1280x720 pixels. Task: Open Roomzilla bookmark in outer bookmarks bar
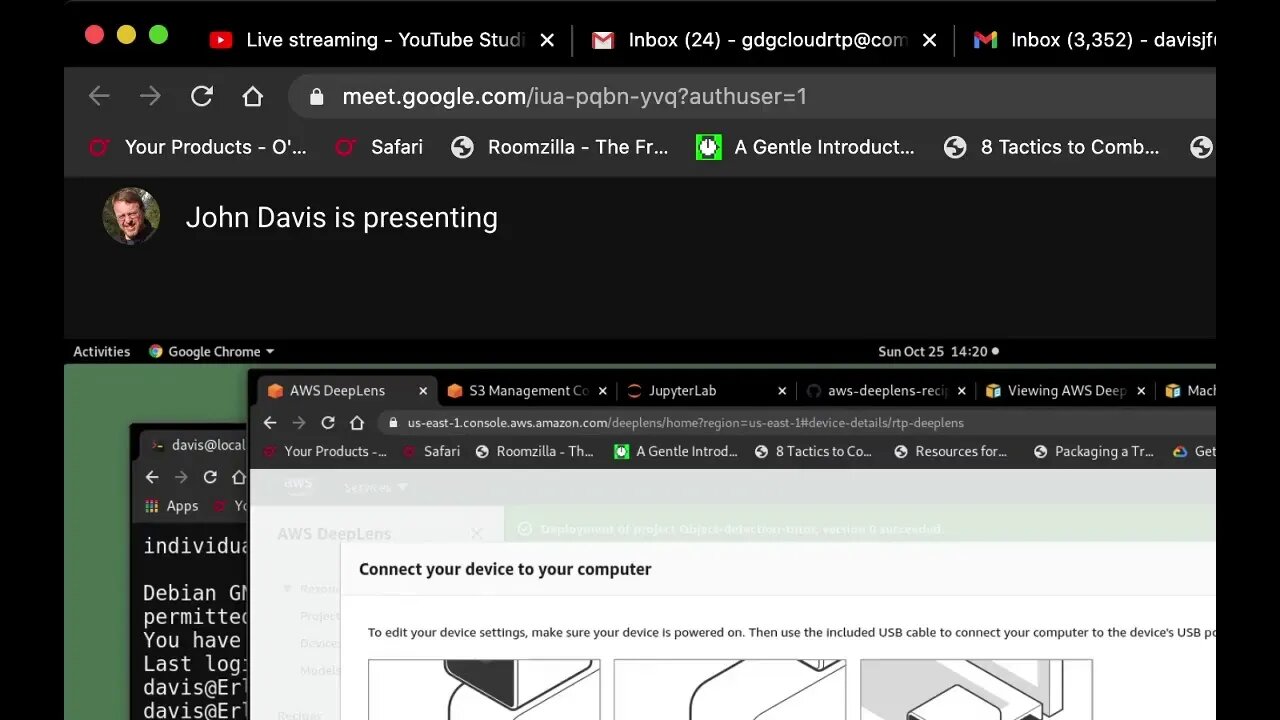coord(560,147)
